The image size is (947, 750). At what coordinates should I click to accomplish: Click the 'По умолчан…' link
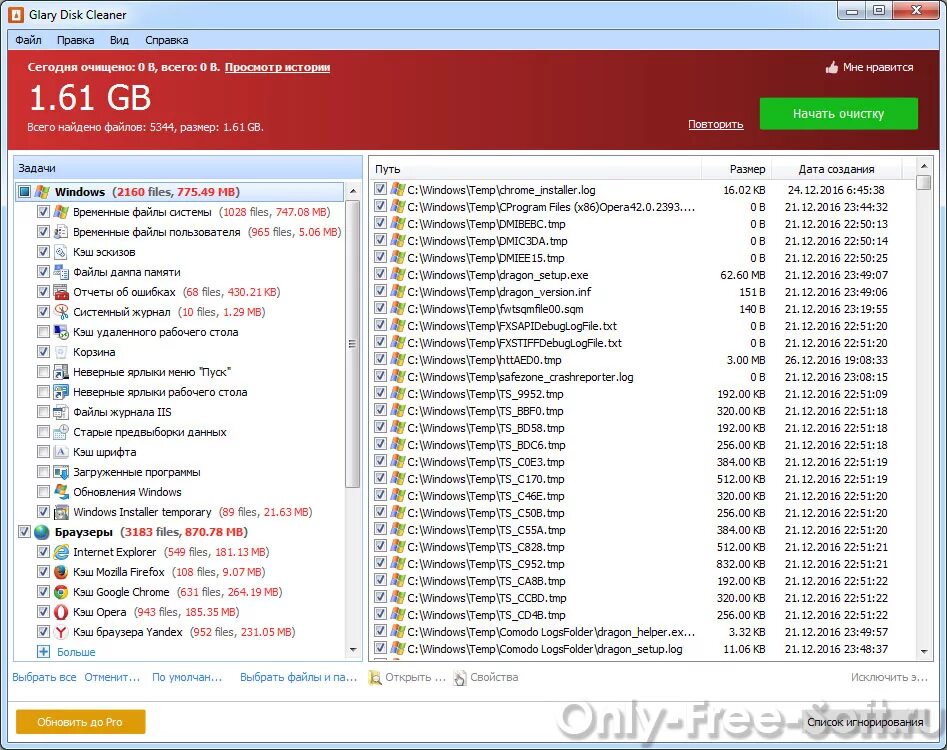click(x=187, y=678)
